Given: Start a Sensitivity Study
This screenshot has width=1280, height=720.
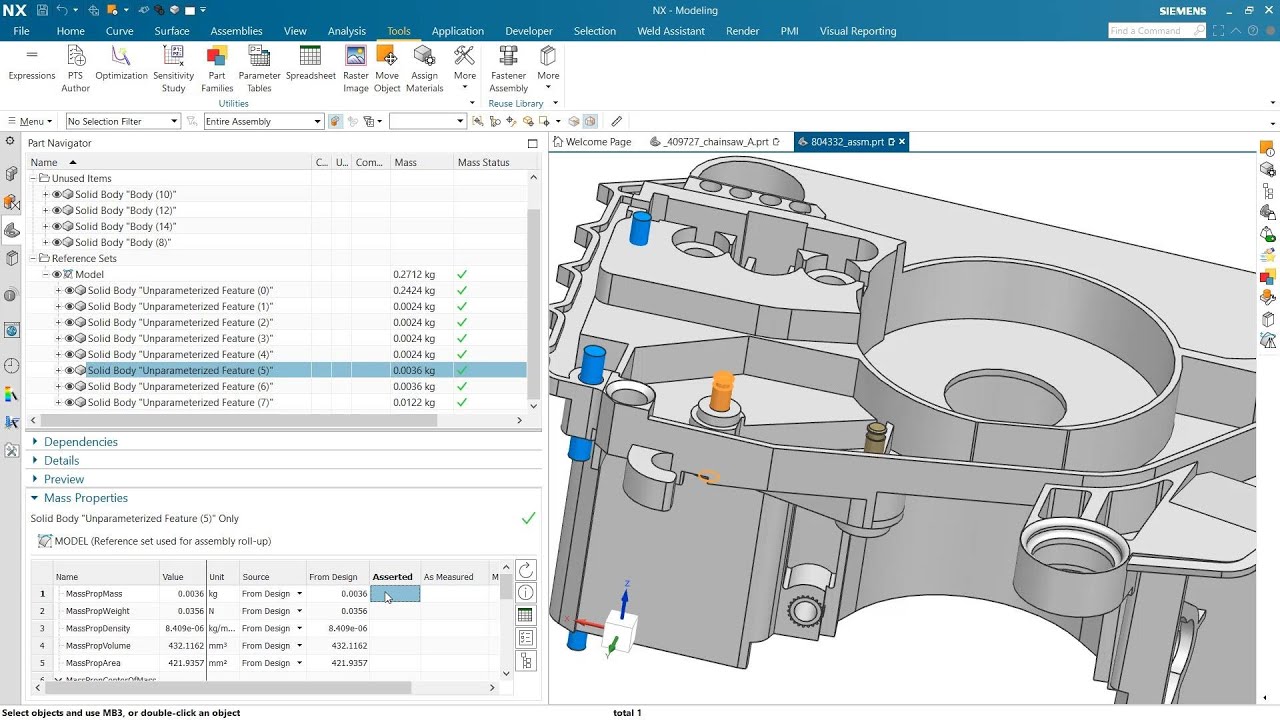Looking at the screenshot, I should [173, 70].
